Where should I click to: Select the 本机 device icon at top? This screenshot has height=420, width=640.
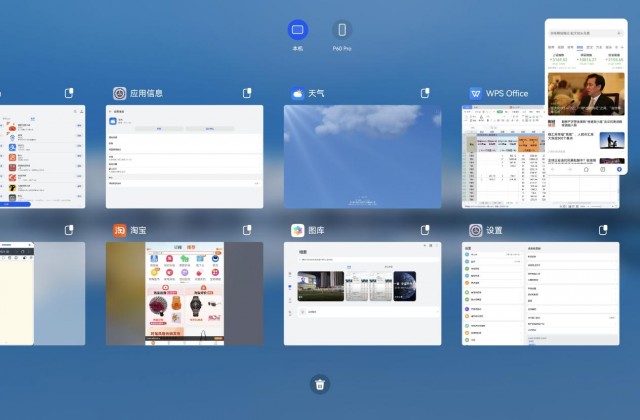tap(298, 30)
